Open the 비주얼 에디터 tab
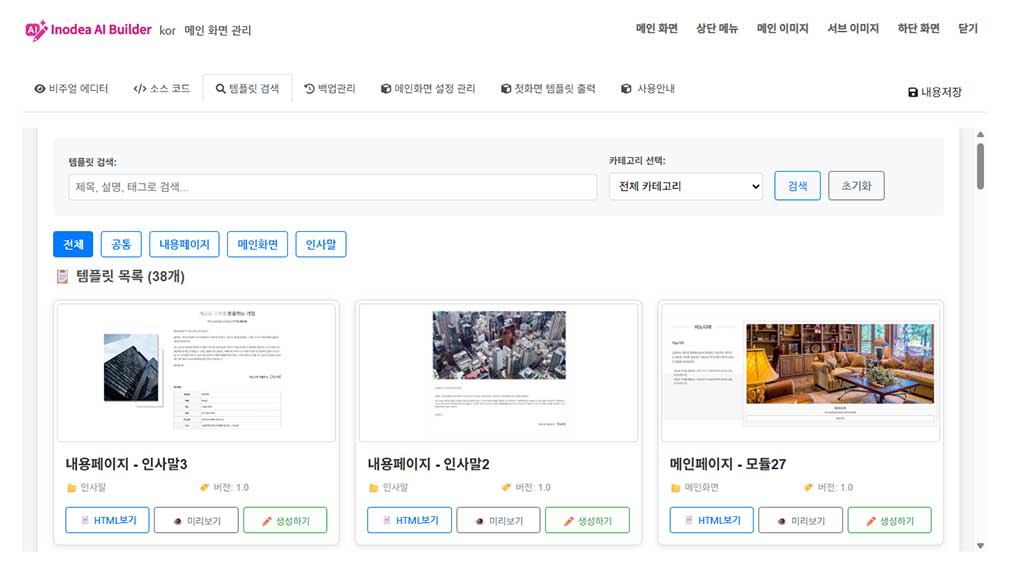The height and width of the screenshot is (567, 1024). pos(71,89)
